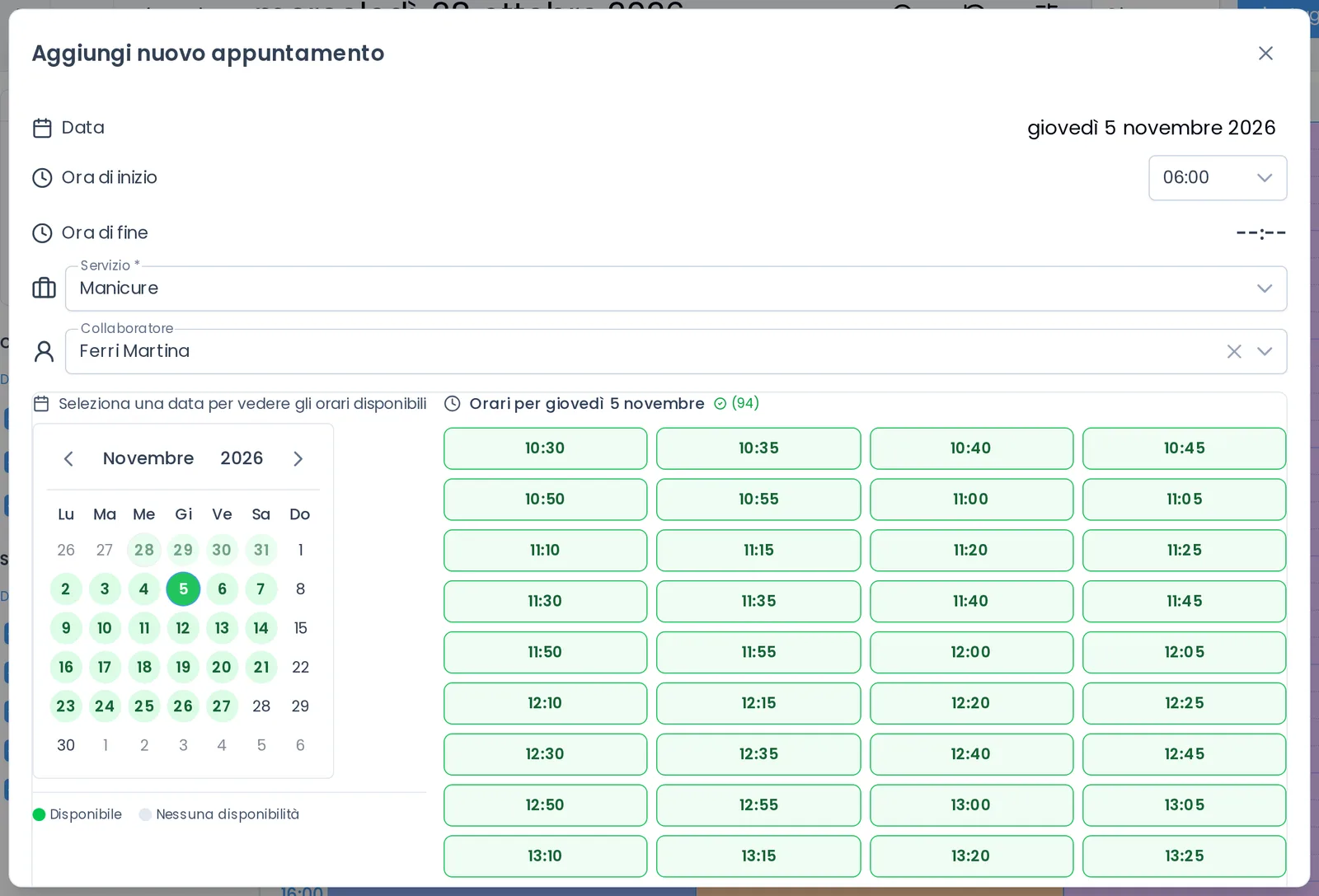Pick November 16 in the calendar
Image resolution: width=1319 pixels, height=896 pixels.
66,668
